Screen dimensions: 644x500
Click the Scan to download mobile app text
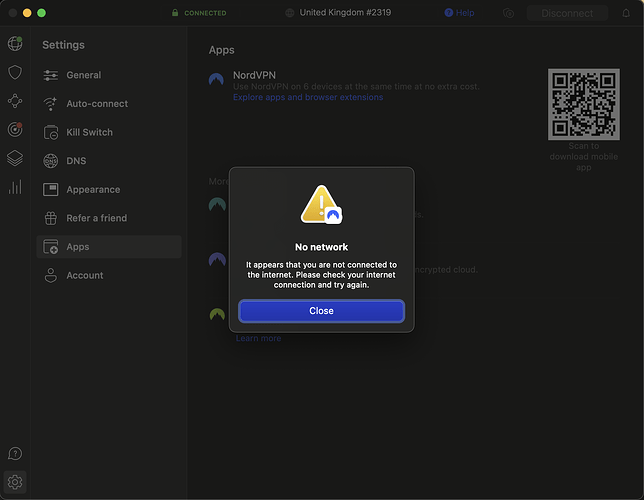pyautogui.click(x=584, y=157)
